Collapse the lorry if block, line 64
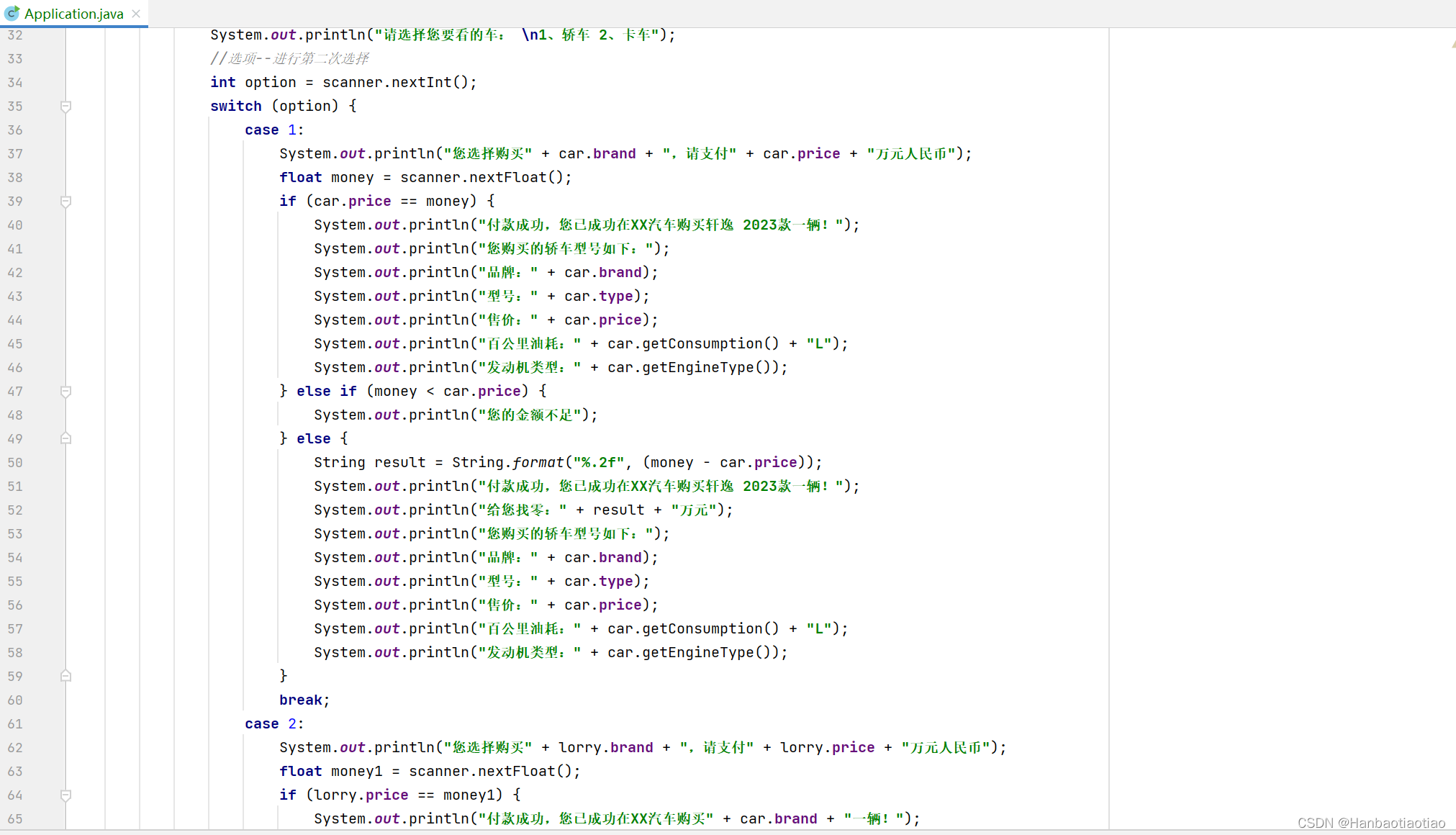1456x835 pixels. pyautogui.click(x=65, y=795)
